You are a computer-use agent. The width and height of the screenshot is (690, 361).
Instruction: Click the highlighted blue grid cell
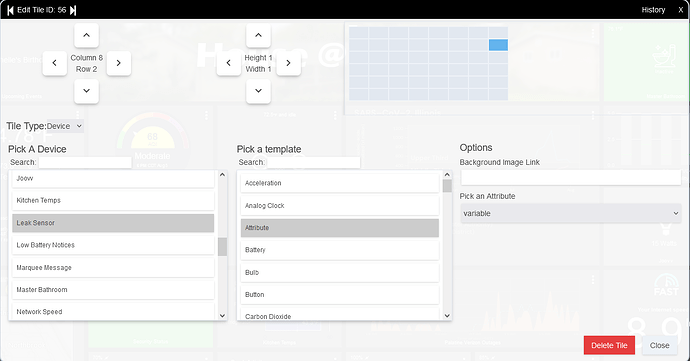pos(498,45)
